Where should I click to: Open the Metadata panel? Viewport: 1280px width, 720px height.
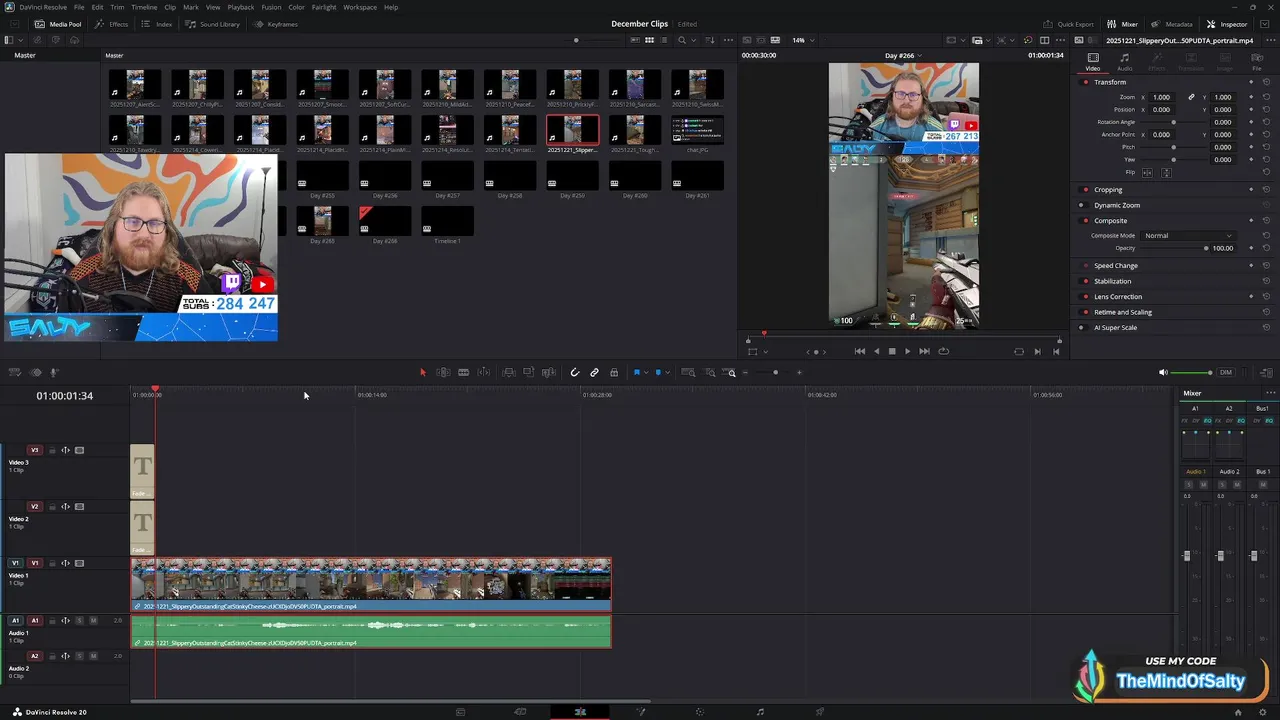pos(1171,24)
